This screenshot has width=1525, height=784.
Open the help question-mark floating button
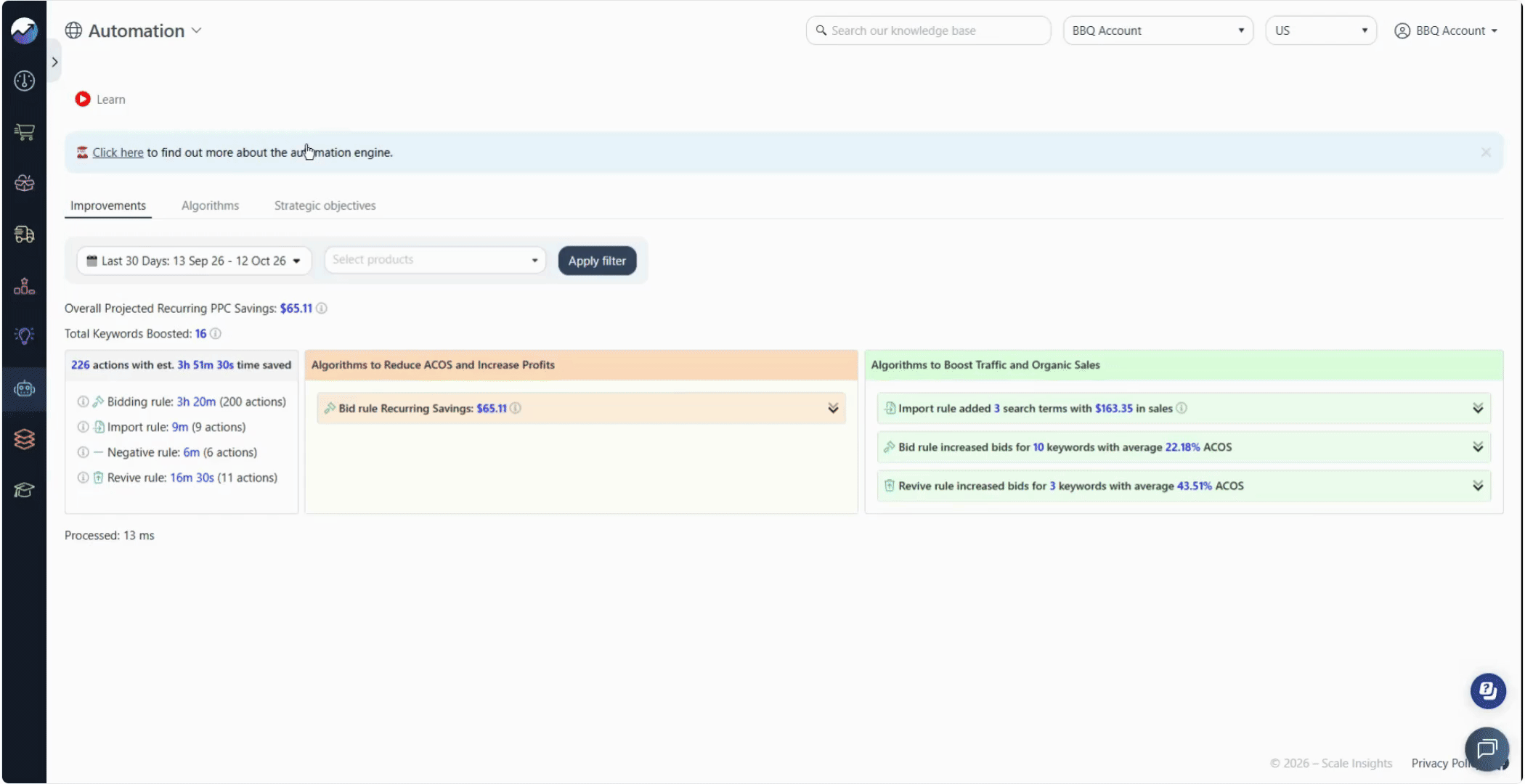tap(1488, 690)
